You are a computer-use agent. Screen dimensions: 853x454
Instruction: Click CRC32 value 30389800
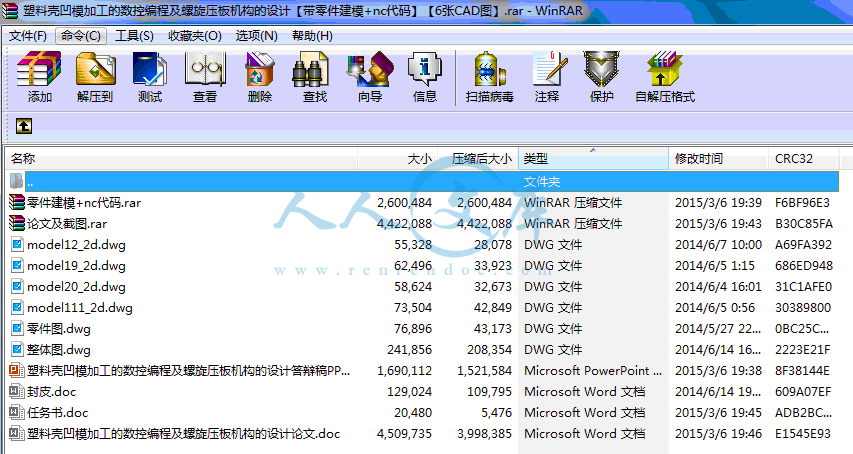[x=803, y=308]
